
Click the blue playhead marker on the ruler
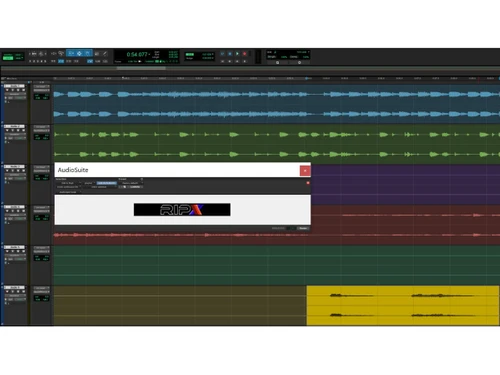(306, 78)
